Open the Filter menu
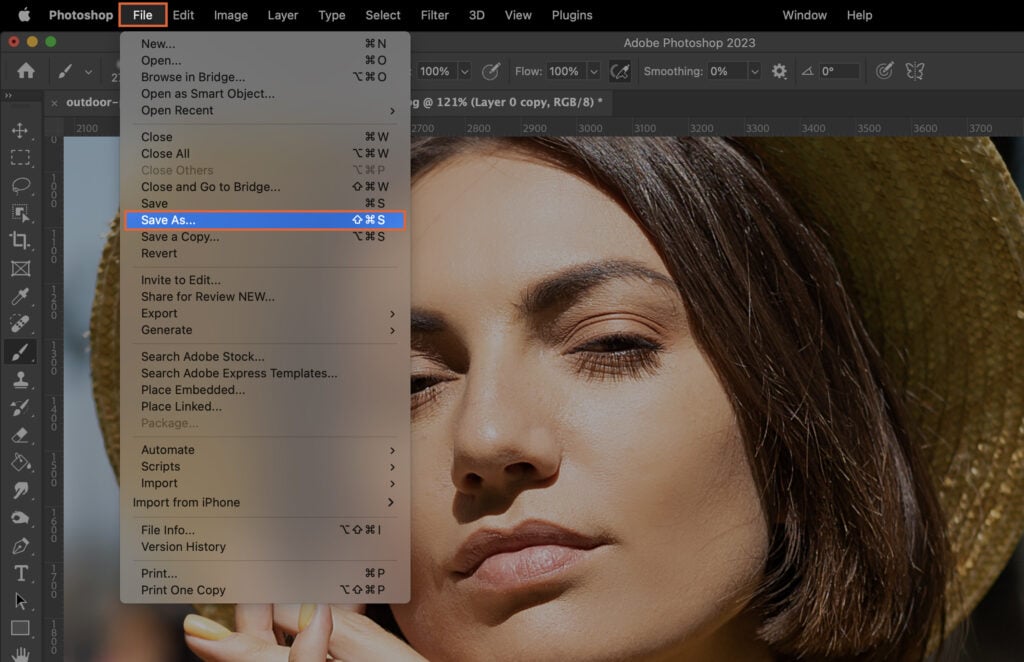Image resolution: width=1024 pixels, height=662 pixels. click(434, 15)
